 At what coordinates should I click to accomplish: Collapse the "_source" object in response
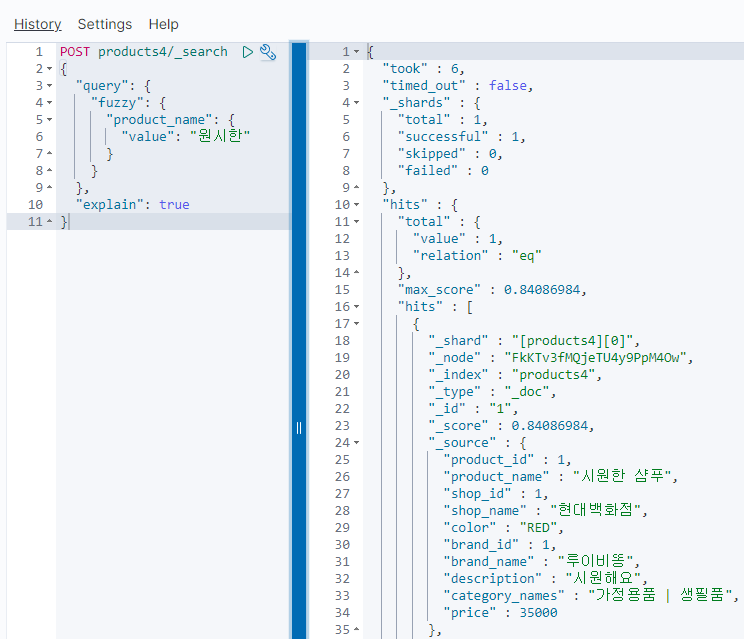[357, 442]
